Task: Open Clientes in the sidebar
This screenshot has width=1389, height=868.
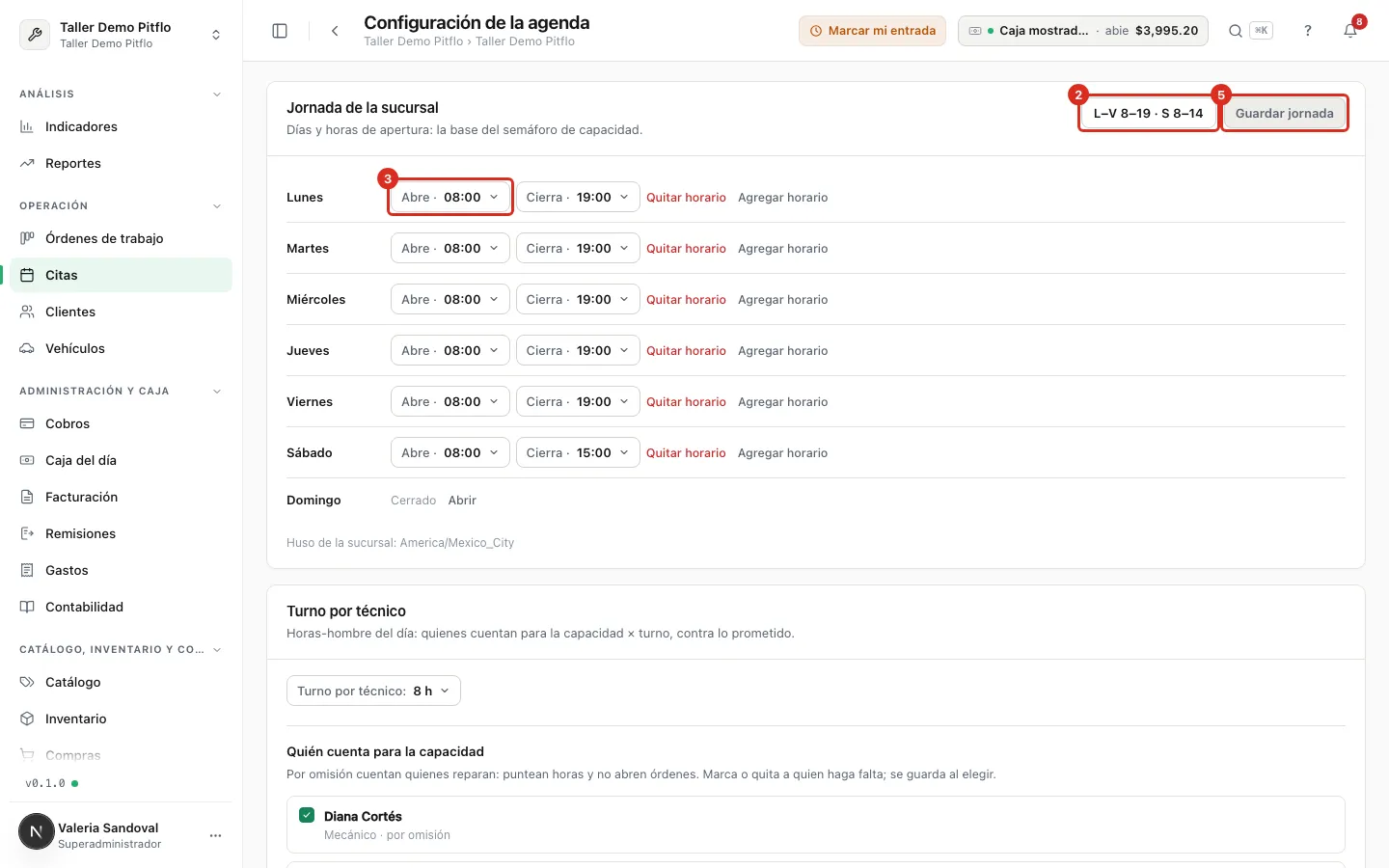Action: [x=122, y=312]
